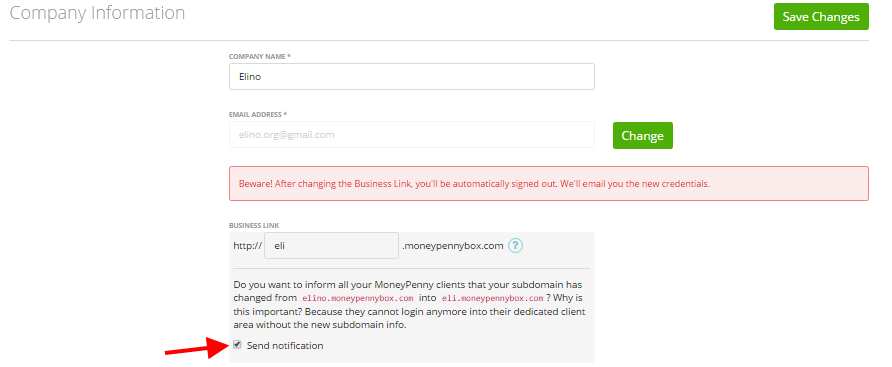Click the Company Information page heading
This screenshot has height=367, width=892.
tap(97, 13)
